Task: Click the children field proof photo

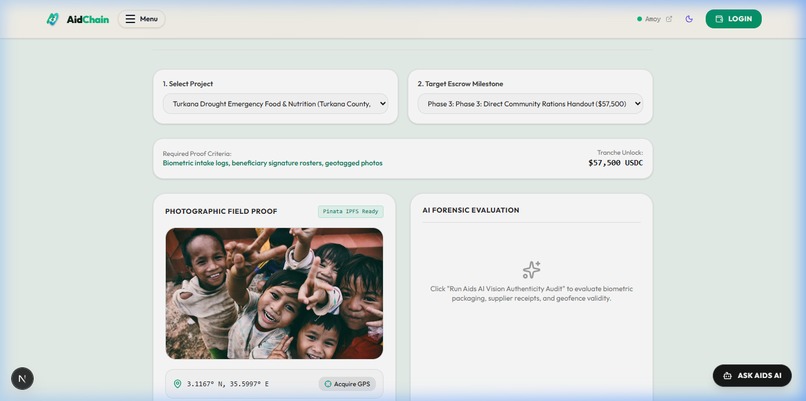Action: tap(274, 294)
